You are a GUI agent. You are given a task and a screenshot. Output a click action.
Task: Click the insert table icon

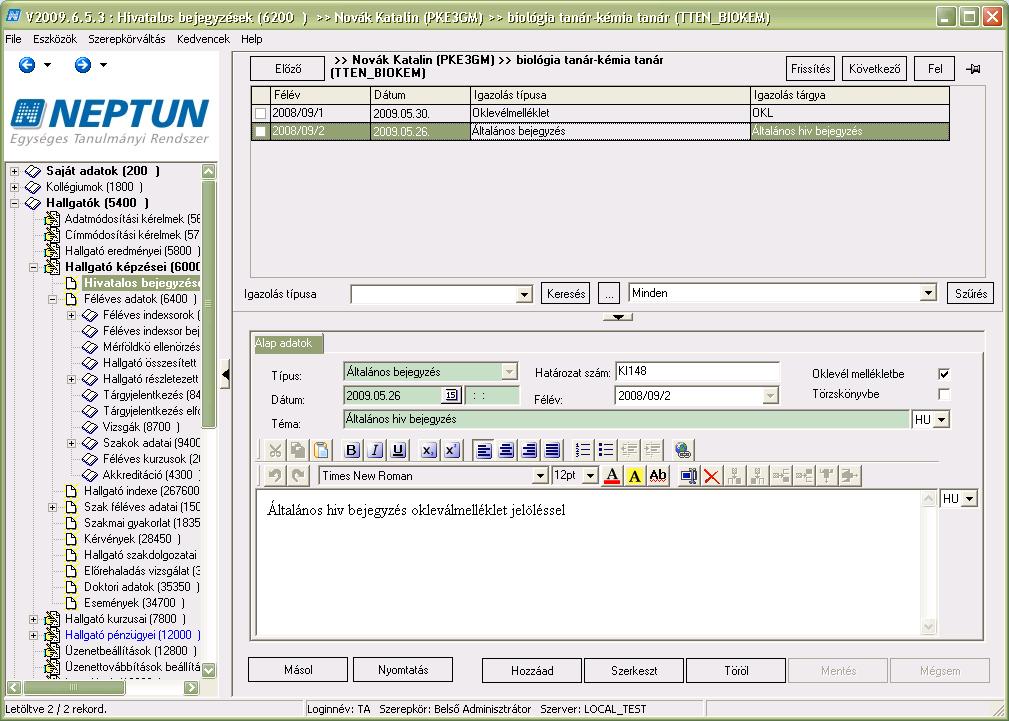(x=689, y=476)
